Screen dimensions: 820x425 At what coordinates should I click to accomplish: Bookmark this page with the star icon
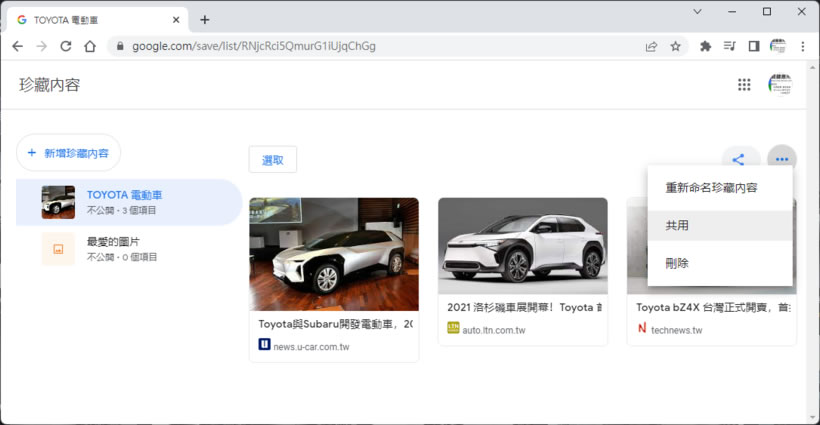676,47
